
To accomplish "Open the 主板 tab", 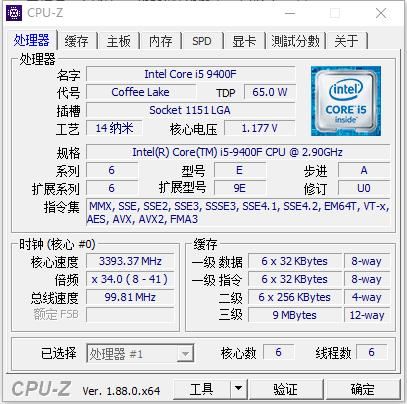I will click(x=118, y=41).
